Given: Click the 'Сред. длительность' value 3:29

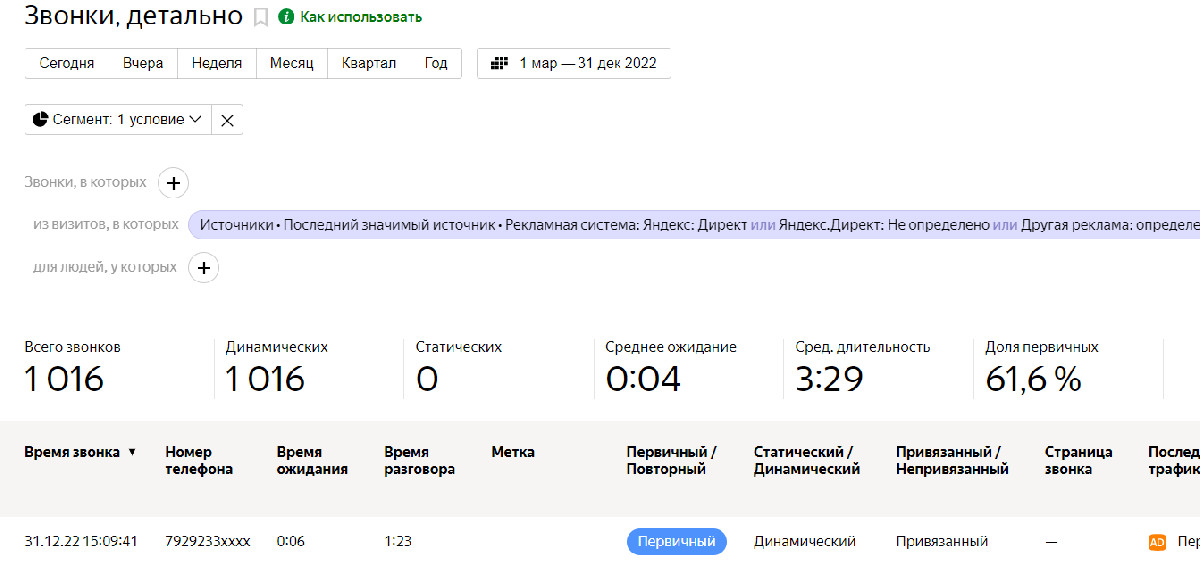Looking at the screenshot, I should 829,379.
